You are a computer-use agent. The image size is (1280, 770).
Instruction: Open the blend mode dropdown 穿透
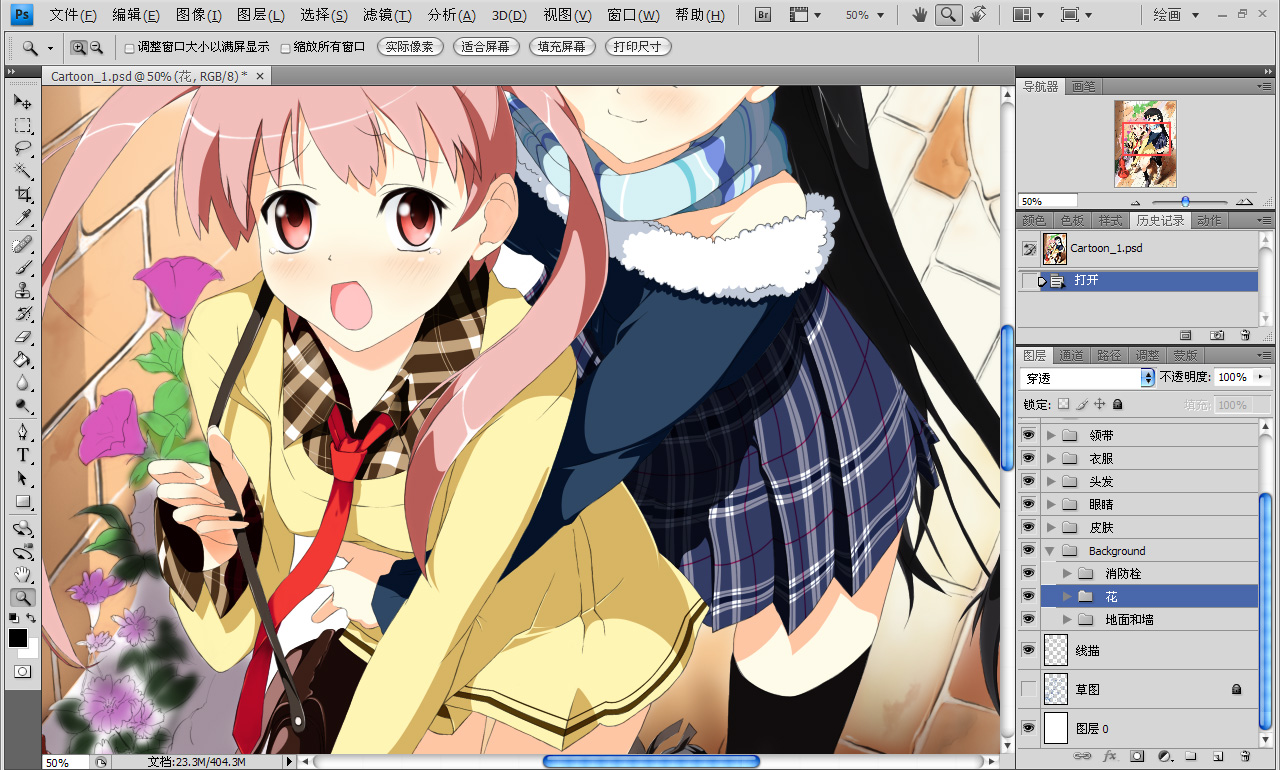click(1088, 378)
